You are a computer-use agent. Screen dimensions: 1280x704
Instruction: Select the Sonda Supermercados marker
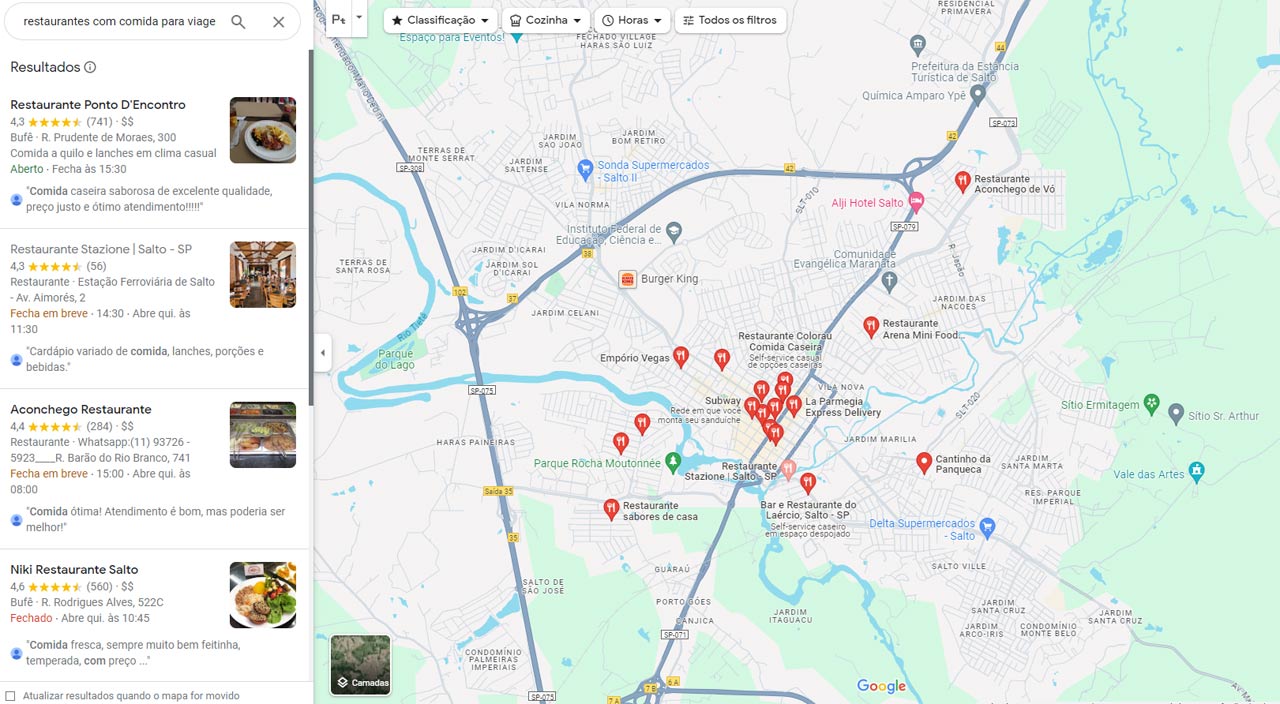tap(586, 170)
